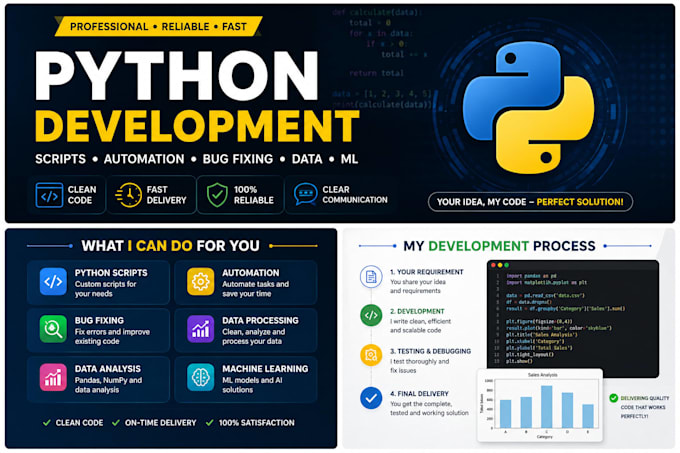Click Your Idea, My Code tagline pill
Image resolution: width=680 pixels, height=453 pixels.
pos(530,202)
